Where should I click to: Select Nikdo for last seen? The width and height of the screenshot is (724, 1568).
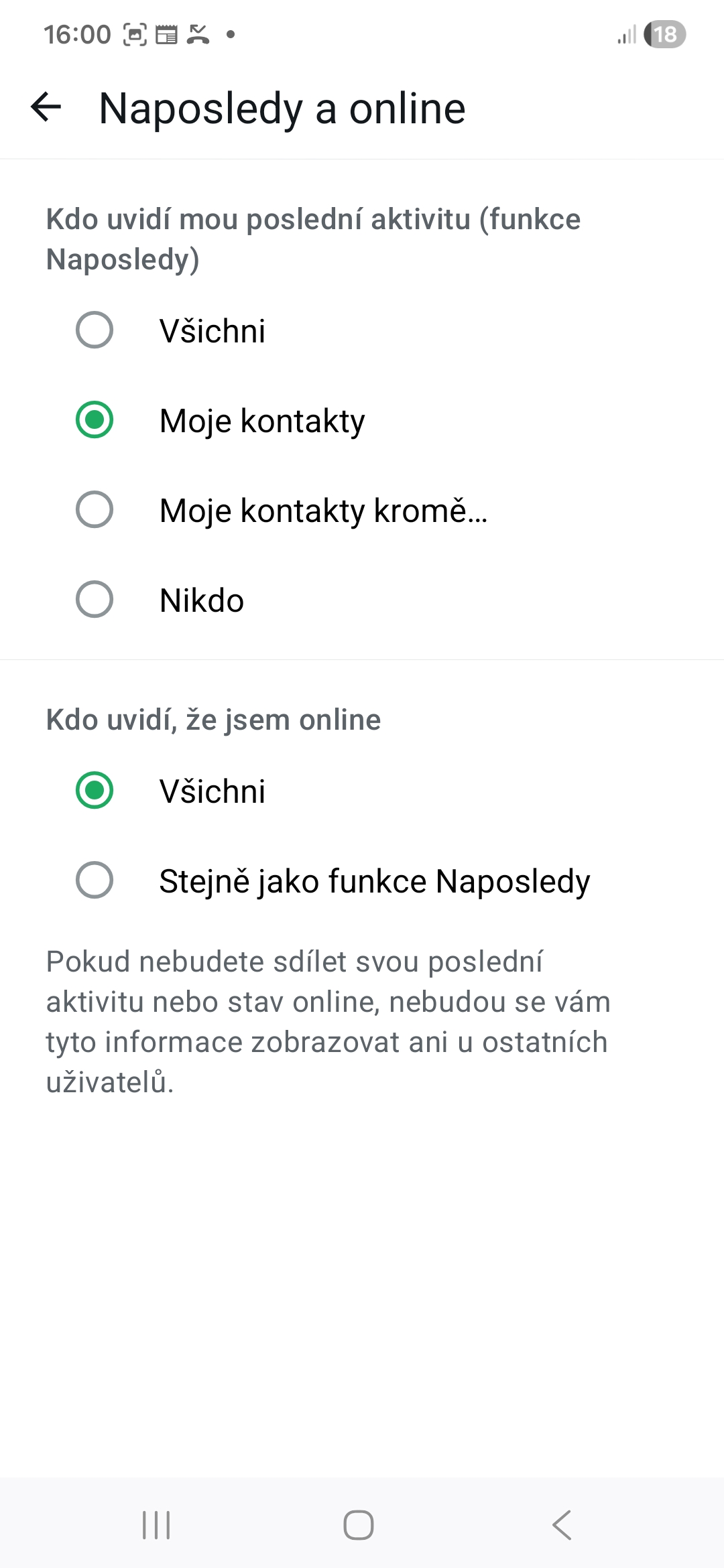[x=95, y=599]
